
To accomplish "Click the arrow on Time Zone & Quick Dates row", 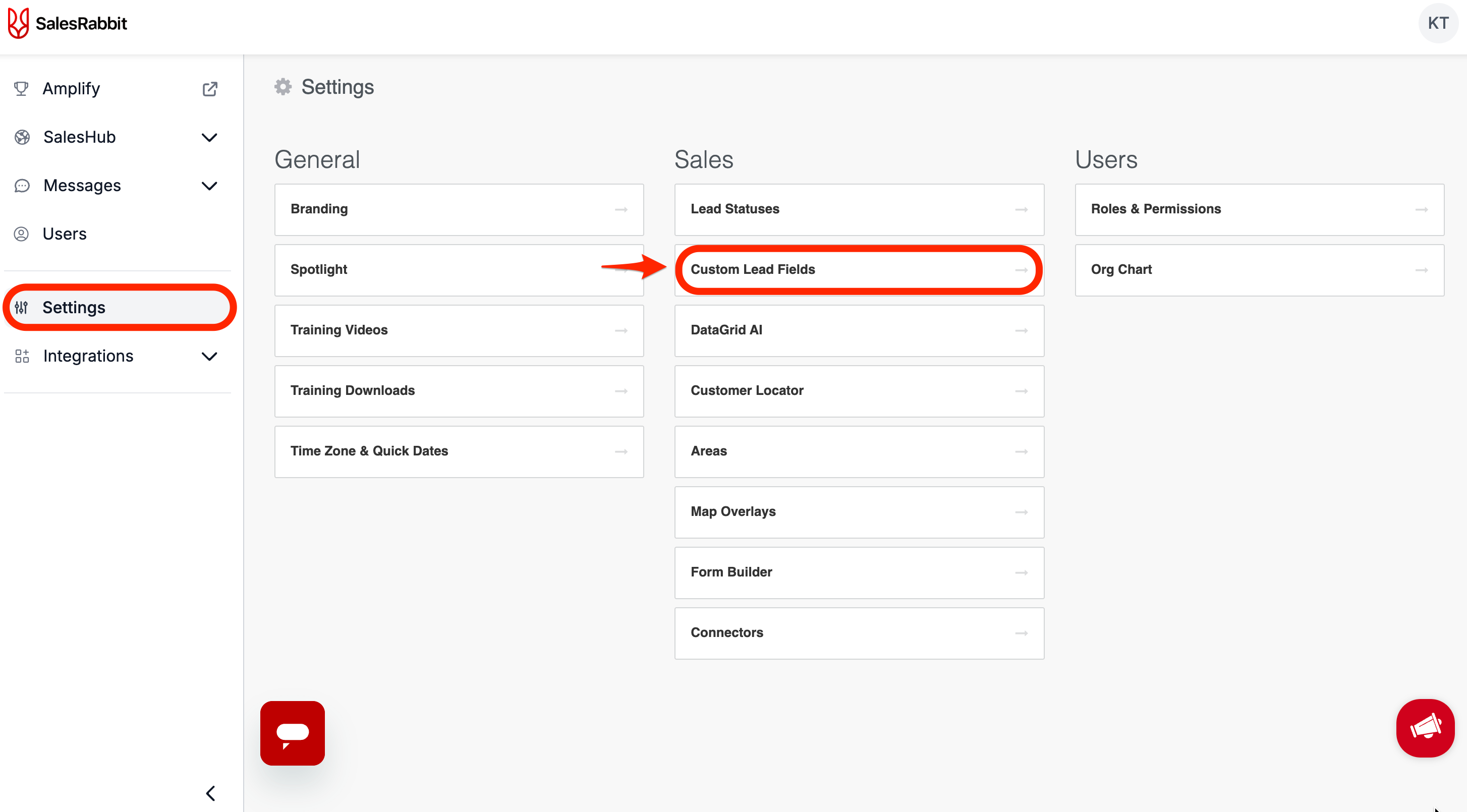I will click(620, 451).
